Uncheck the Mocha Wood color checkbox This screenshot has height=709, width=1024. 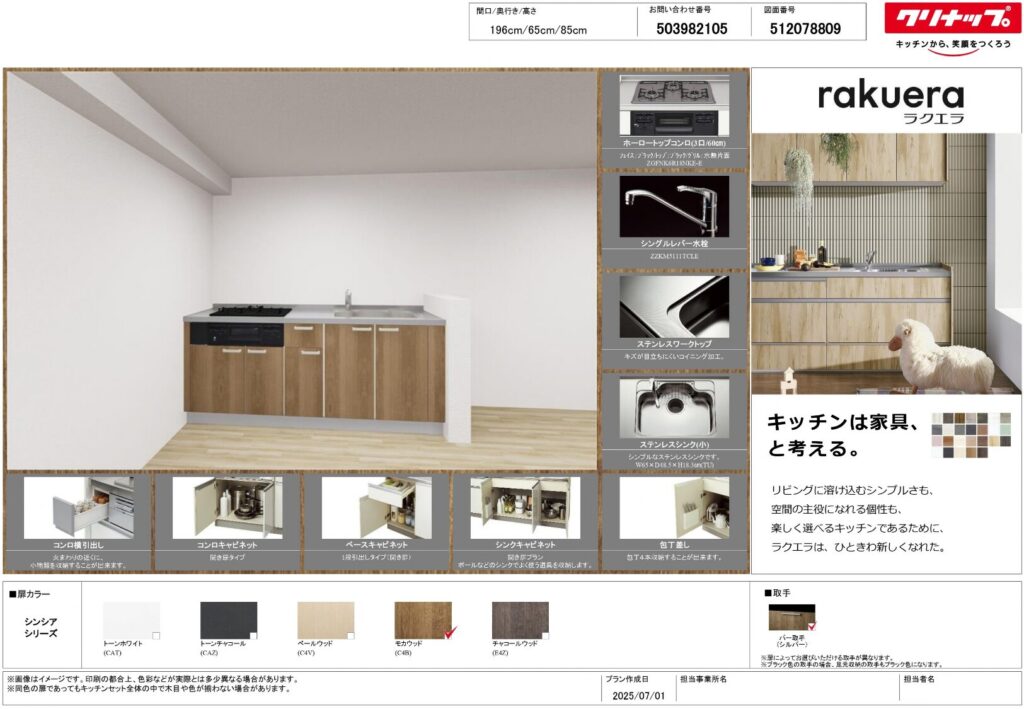point(450,632)
